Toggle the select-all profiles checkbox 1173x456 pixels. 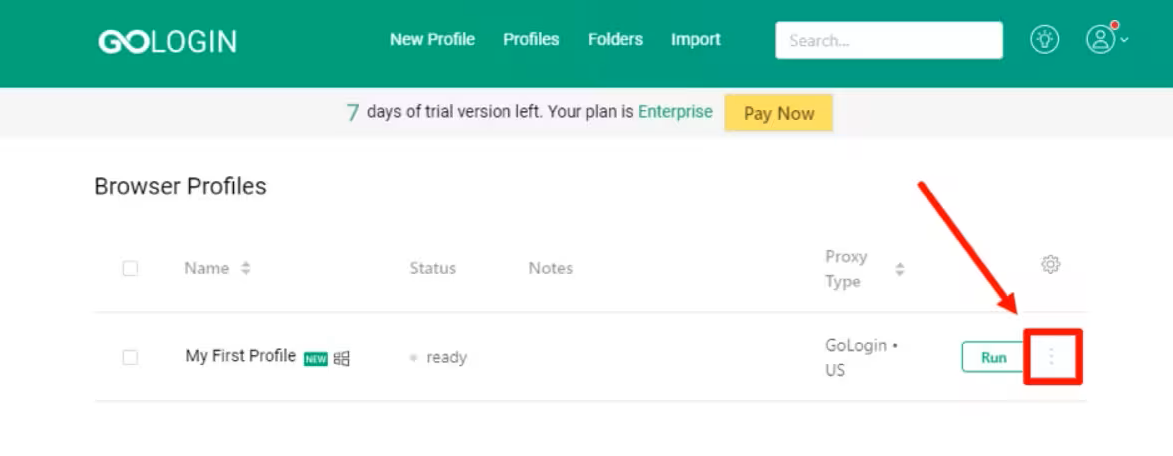[130, 268]
